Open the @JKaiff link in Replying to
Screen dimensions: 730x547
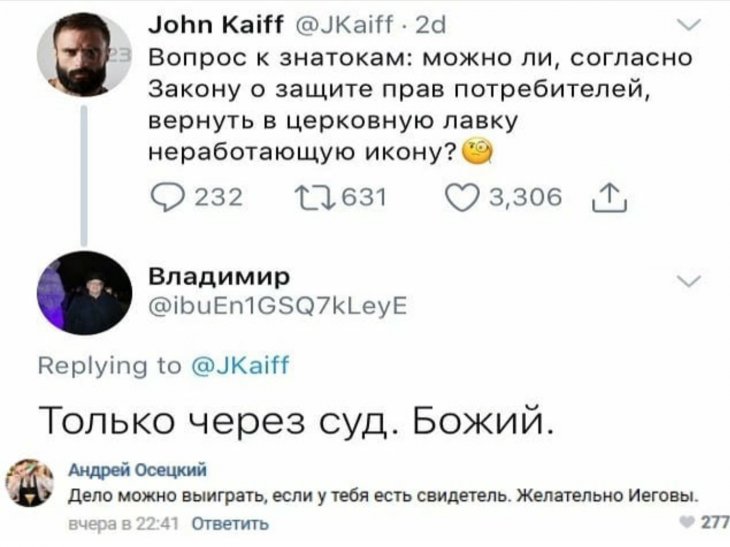coord(241,365)
